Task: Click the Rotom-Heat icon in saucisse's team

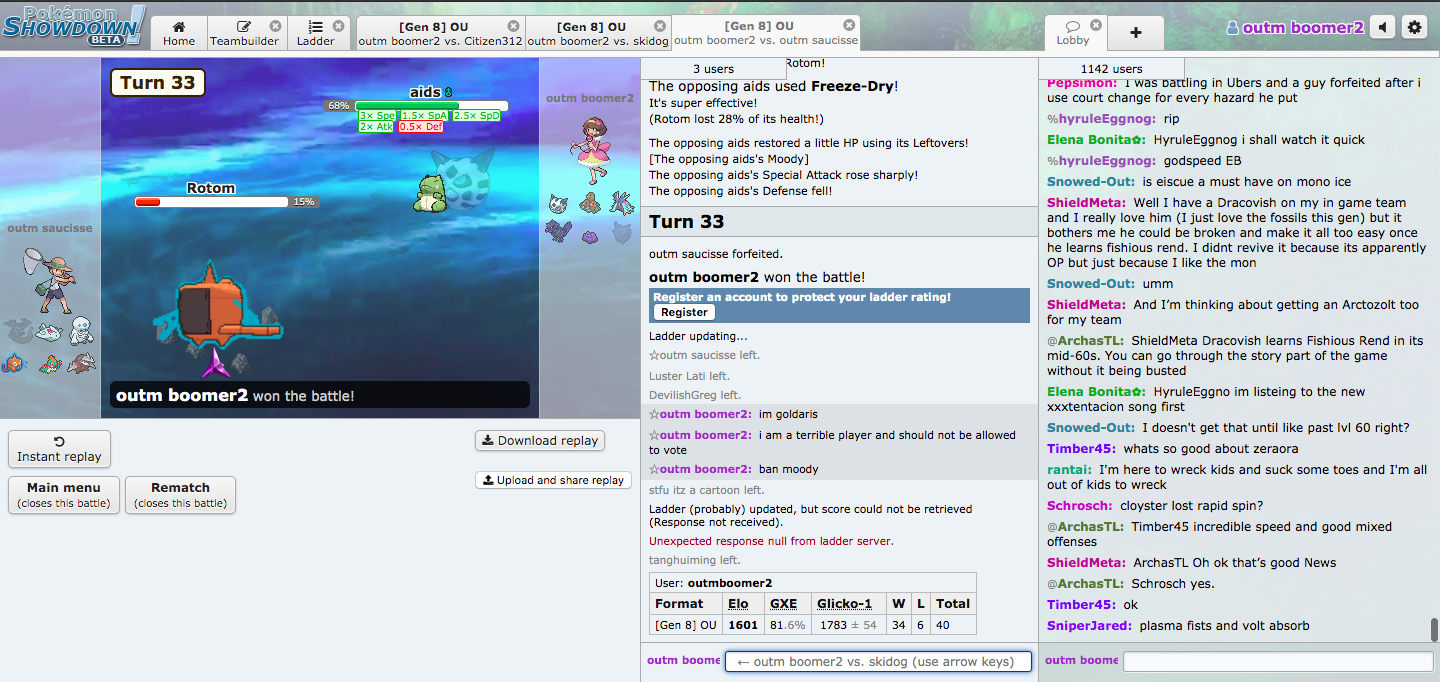Action: click(14, 363)
